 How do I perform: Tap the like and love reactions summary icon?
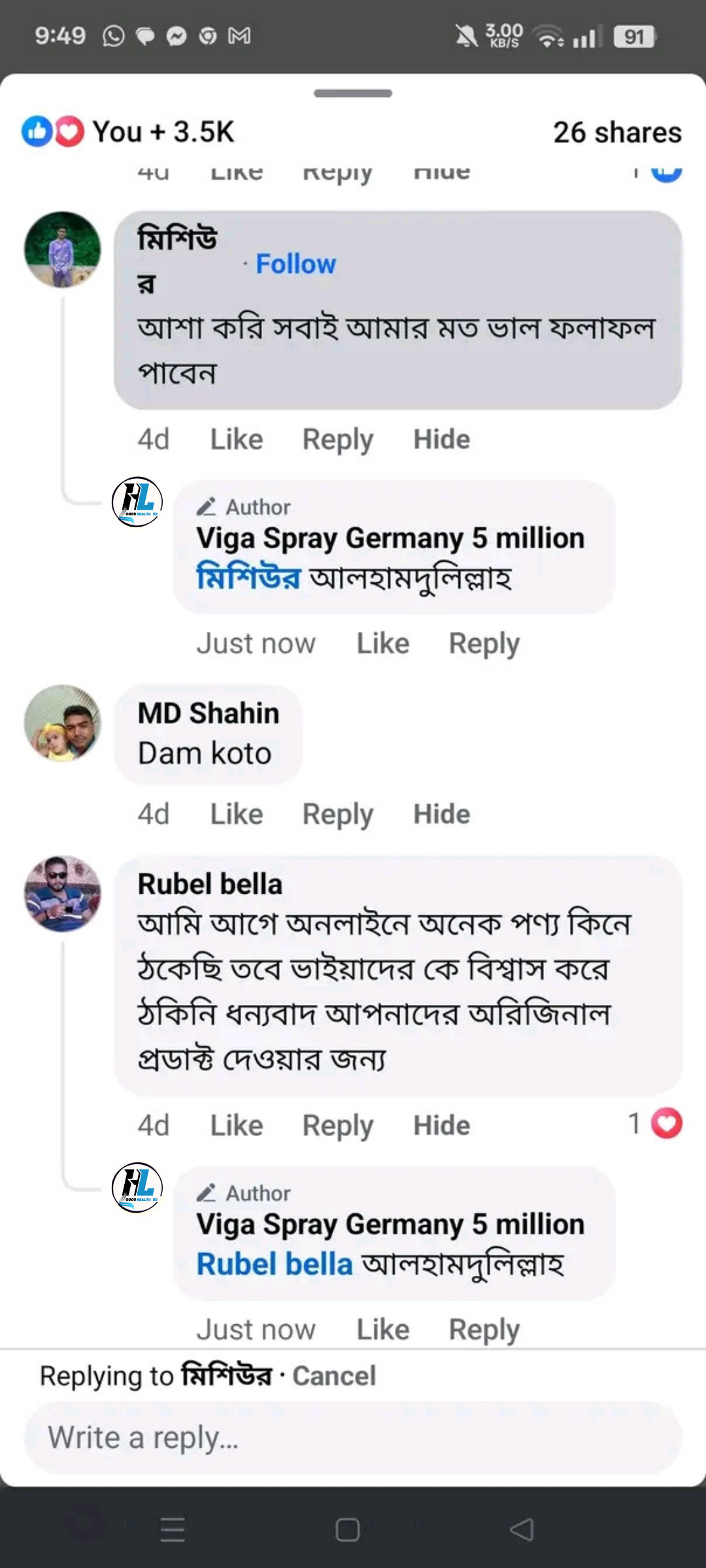pyautogui.click(x=53, y=132)
